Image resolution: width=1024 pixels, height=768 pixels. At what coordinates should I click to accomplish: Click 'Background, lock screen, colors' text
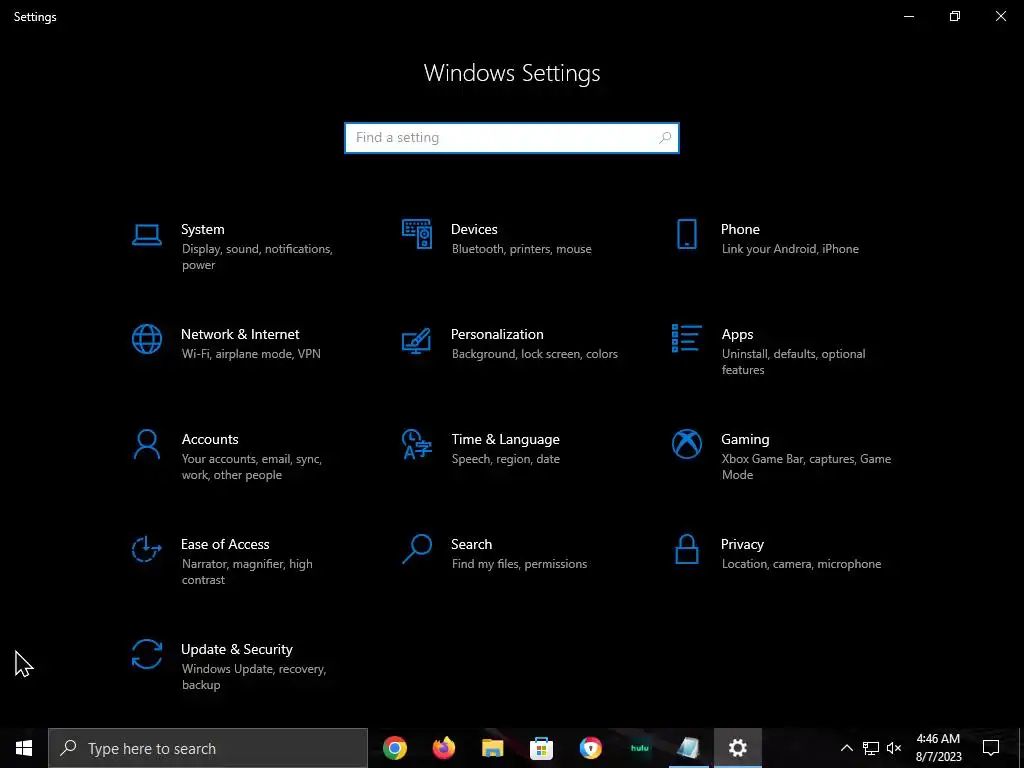(534, 354)
